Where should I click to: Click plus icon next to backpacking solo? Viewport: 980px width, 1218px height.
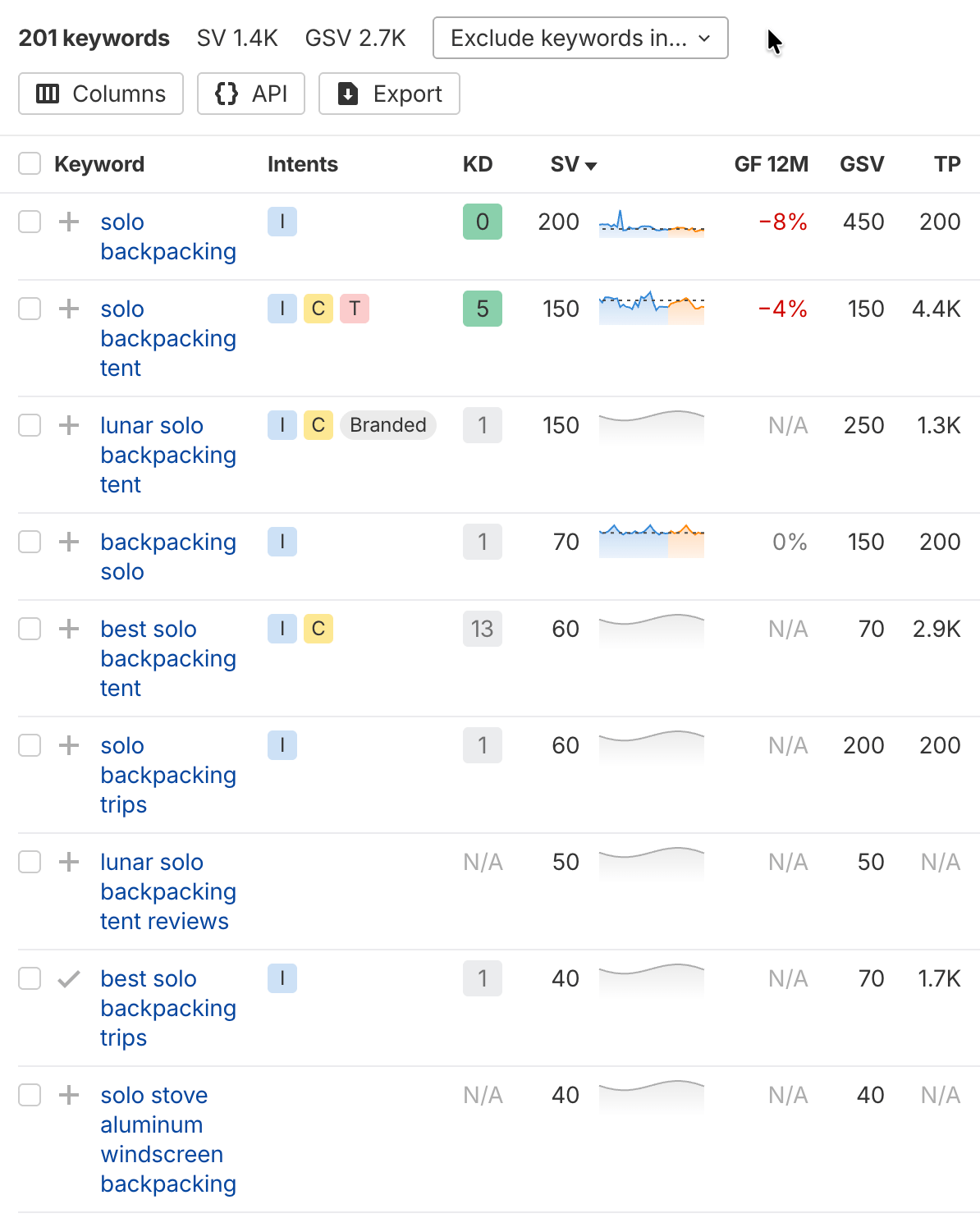pos(69,542)
